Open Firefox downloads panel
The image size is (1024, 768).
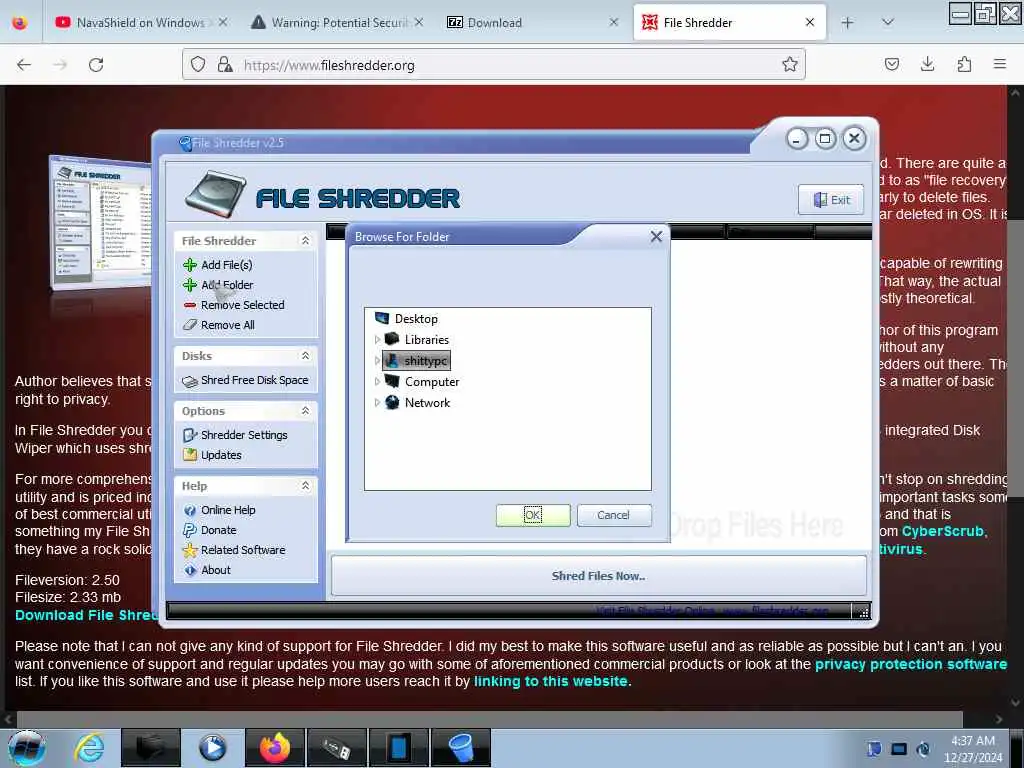[x=927, y=64]
